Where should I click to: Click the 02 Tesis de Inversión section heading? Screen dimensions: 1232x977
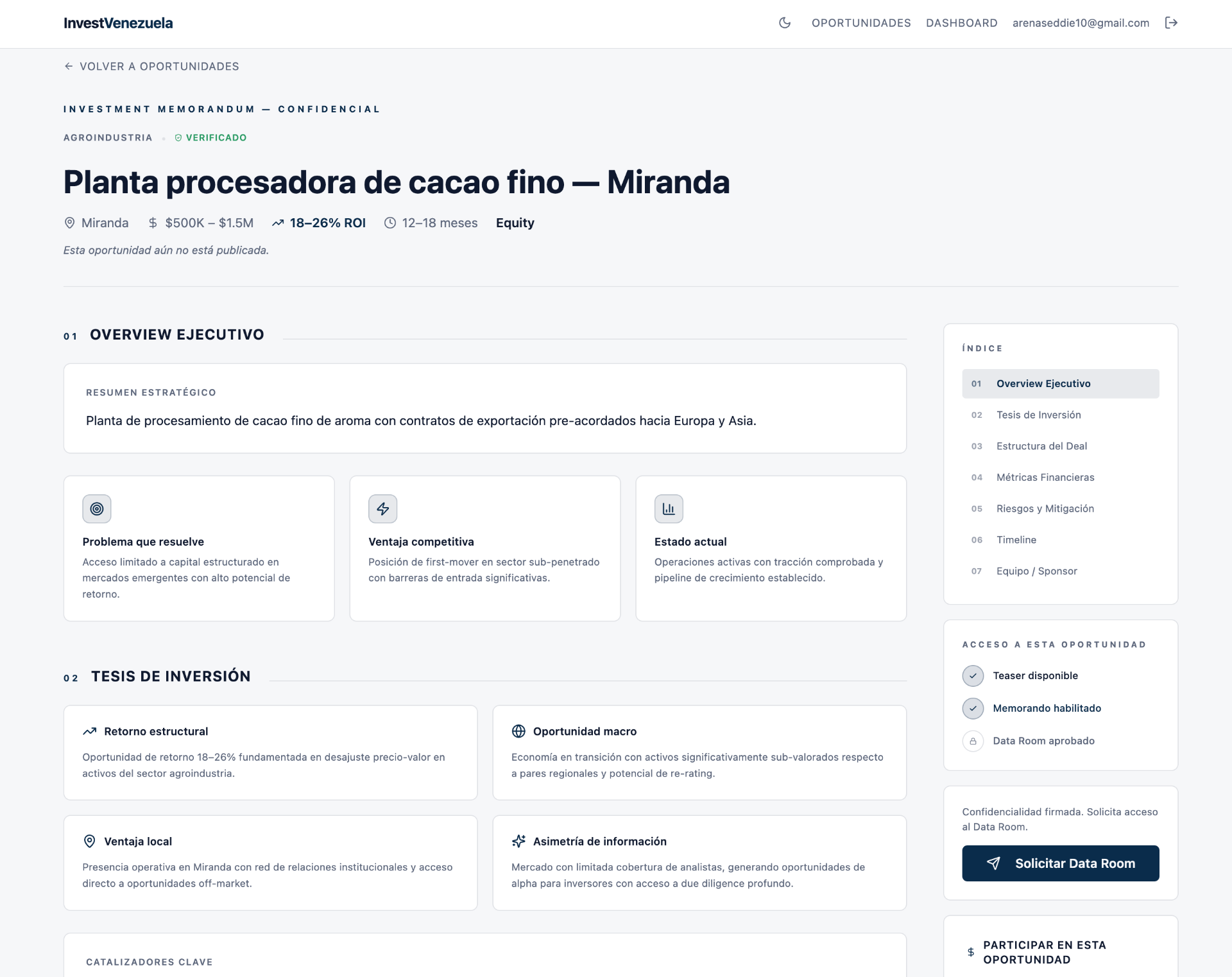click(x=157, y=676)
